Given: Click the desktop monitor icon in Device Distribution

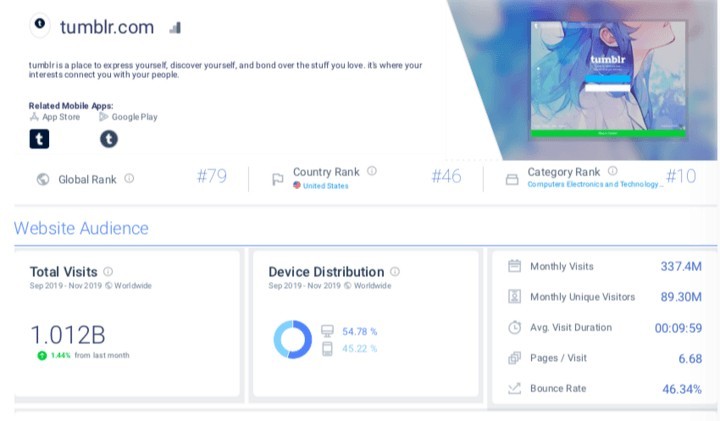Looking at the screenshot, I should (327, 331).
